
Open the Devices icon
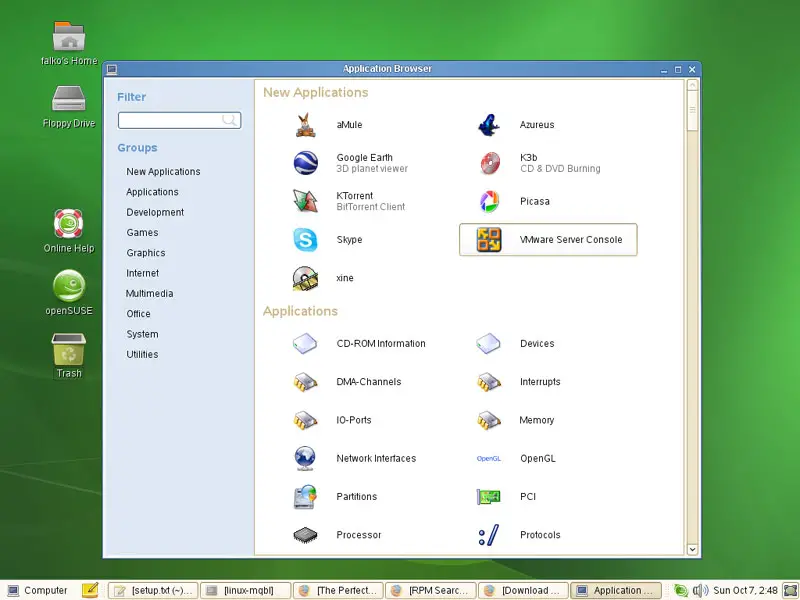click(488, 344)
